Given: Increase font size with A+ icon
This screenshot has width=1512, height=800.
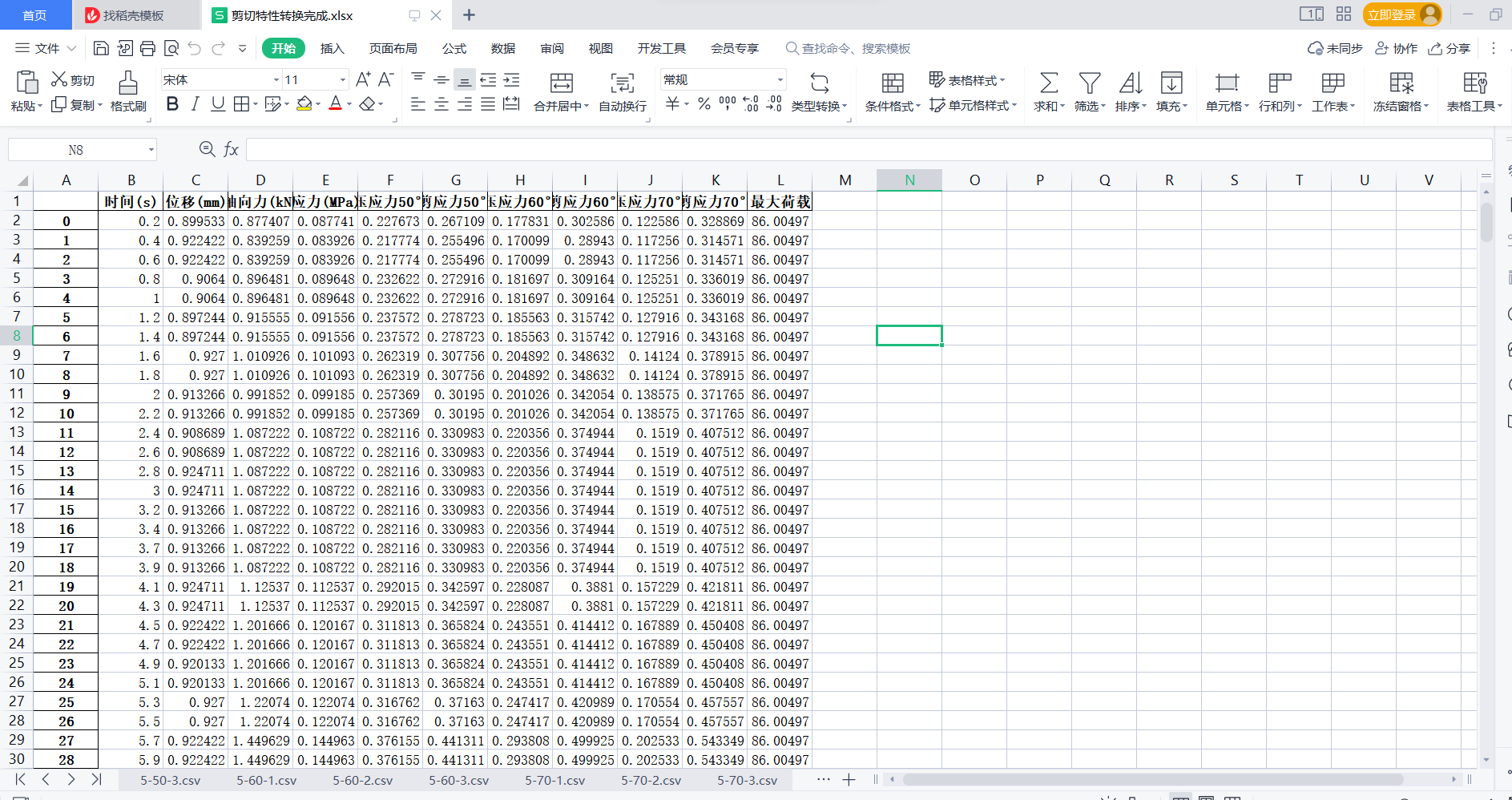Looking at the screenshot, I should [363, 79].
